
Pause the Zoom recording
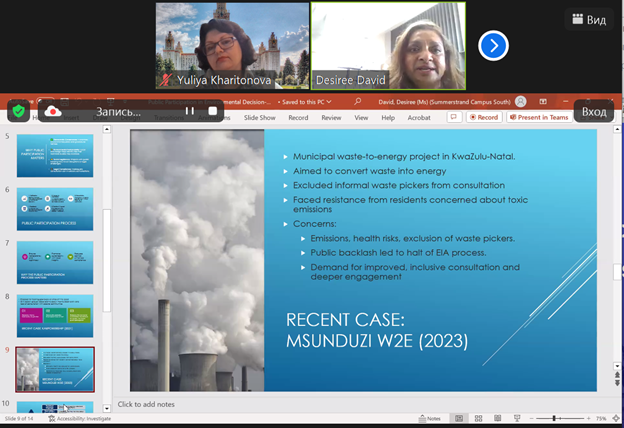pyautogui.click(x=190, y=111)
